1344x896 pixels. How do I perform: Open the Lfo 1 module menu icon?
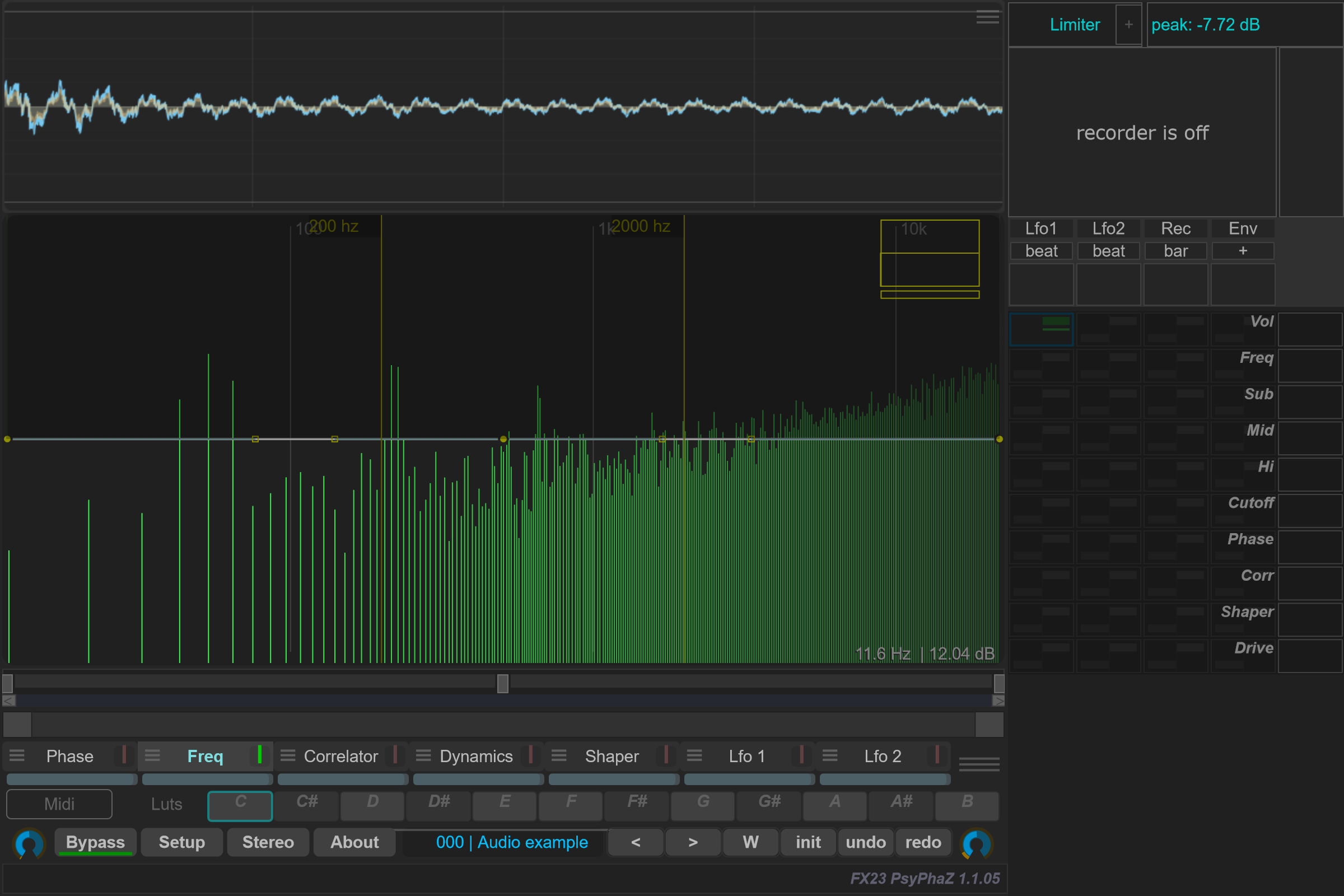coord(694,755)
